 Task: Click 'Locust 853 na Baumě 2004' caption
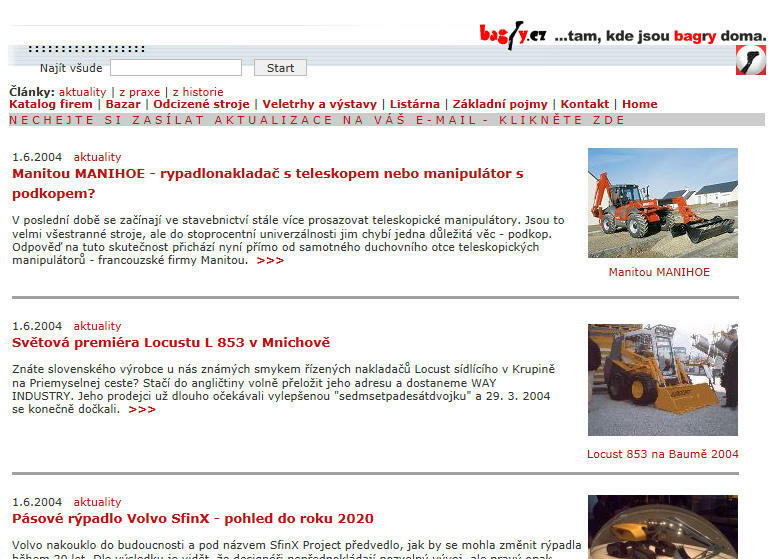[x=663, y=454]
